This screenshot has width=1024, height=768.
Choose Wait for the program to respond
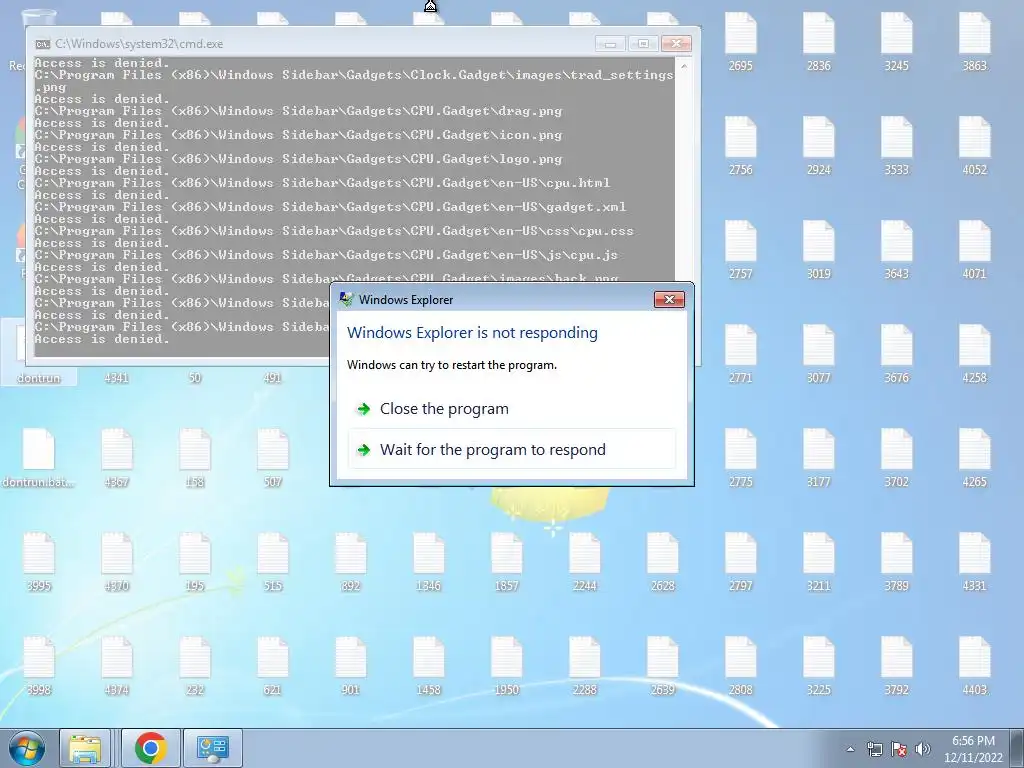[511, 449]
